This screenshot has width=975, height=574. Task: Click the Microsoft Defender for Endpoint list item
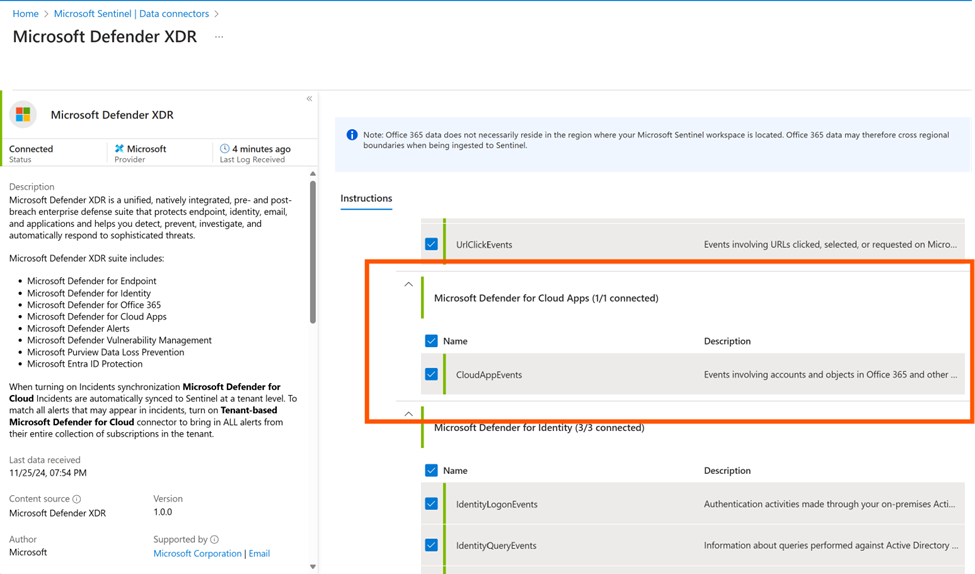(91, 281)
